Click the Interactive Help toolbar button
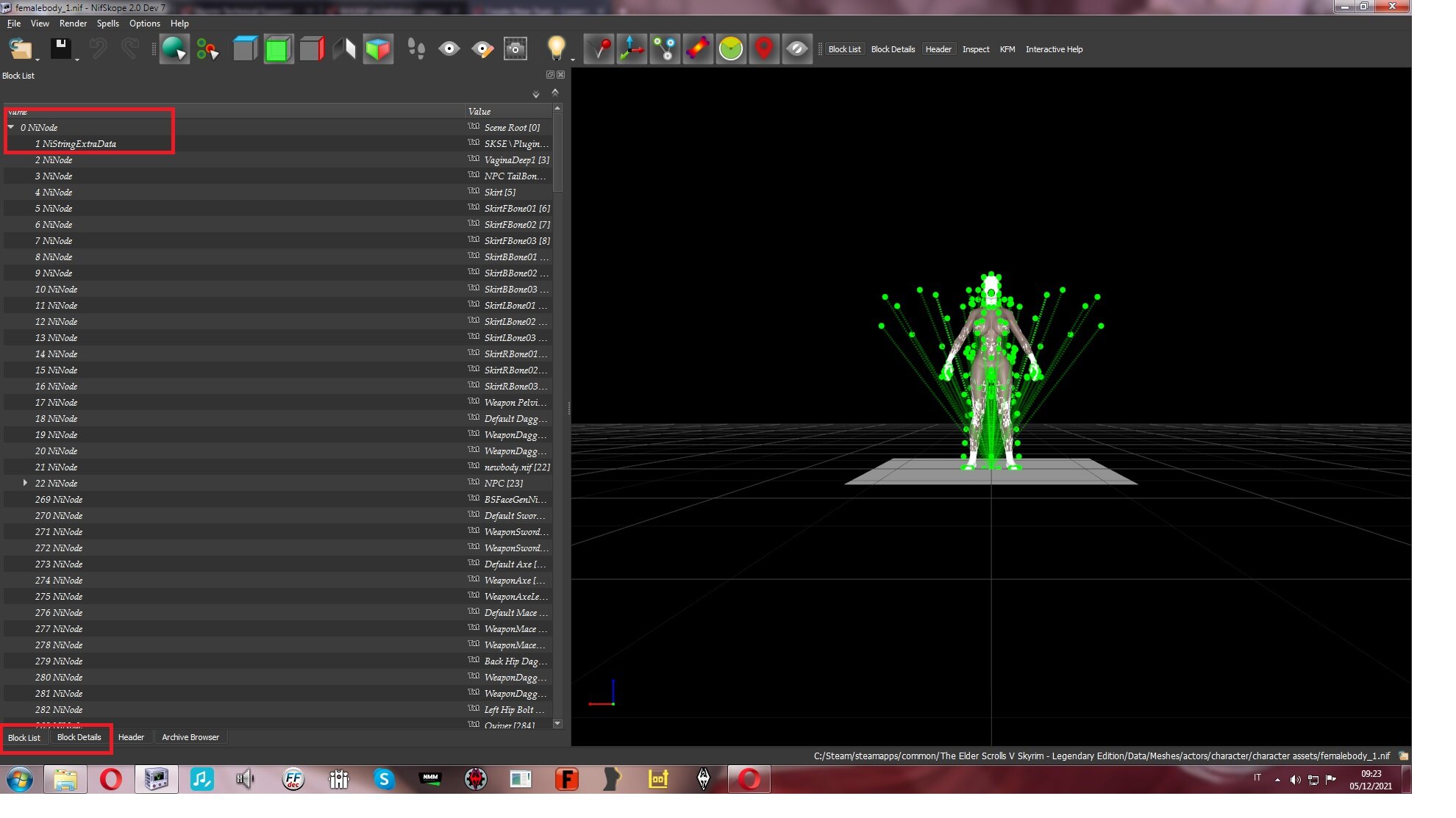 click(1054, 49)
